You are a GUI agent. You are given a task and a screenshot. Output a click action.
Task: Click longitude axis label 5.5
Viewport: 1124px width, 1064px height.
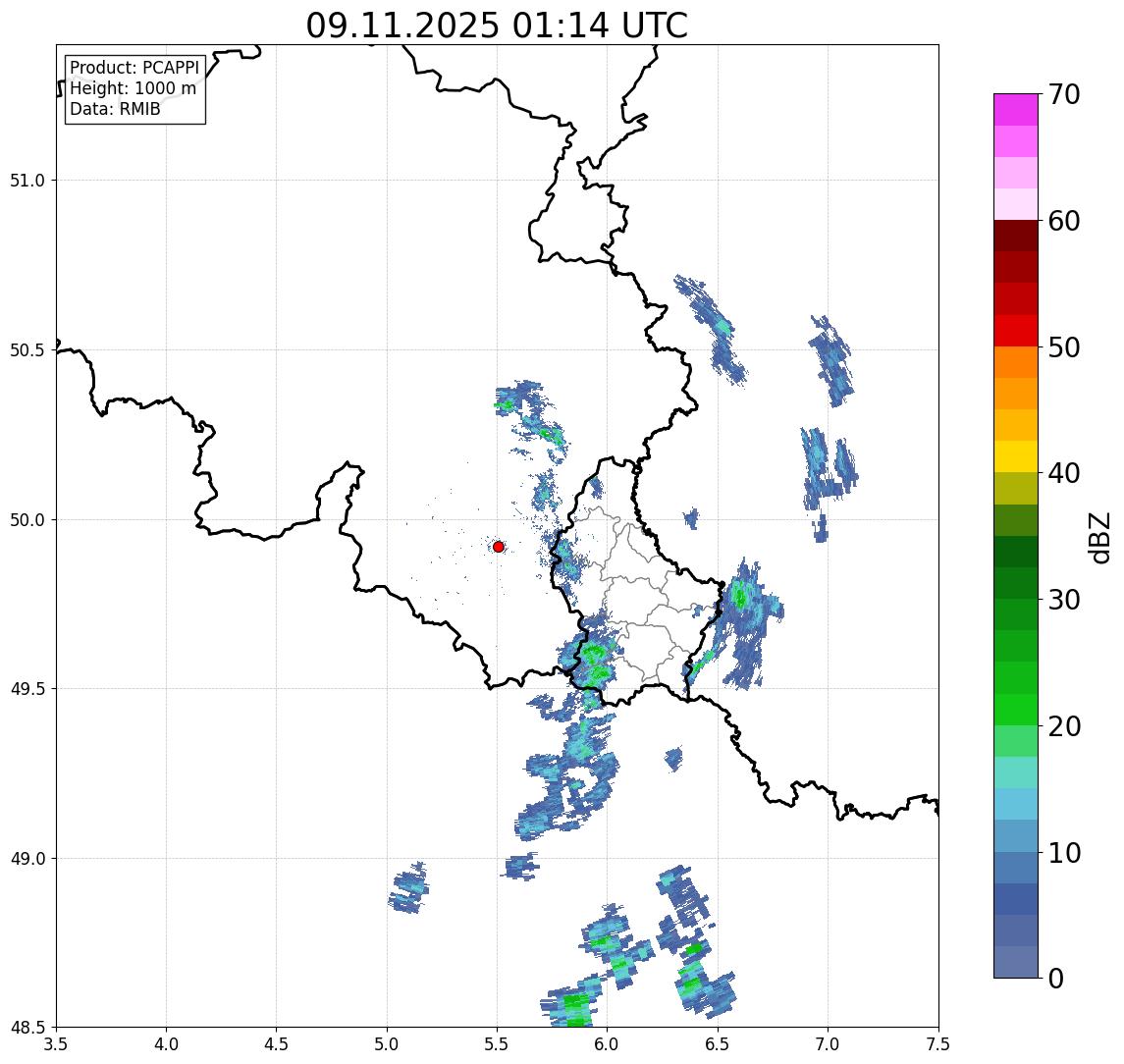pos(498,1044)
